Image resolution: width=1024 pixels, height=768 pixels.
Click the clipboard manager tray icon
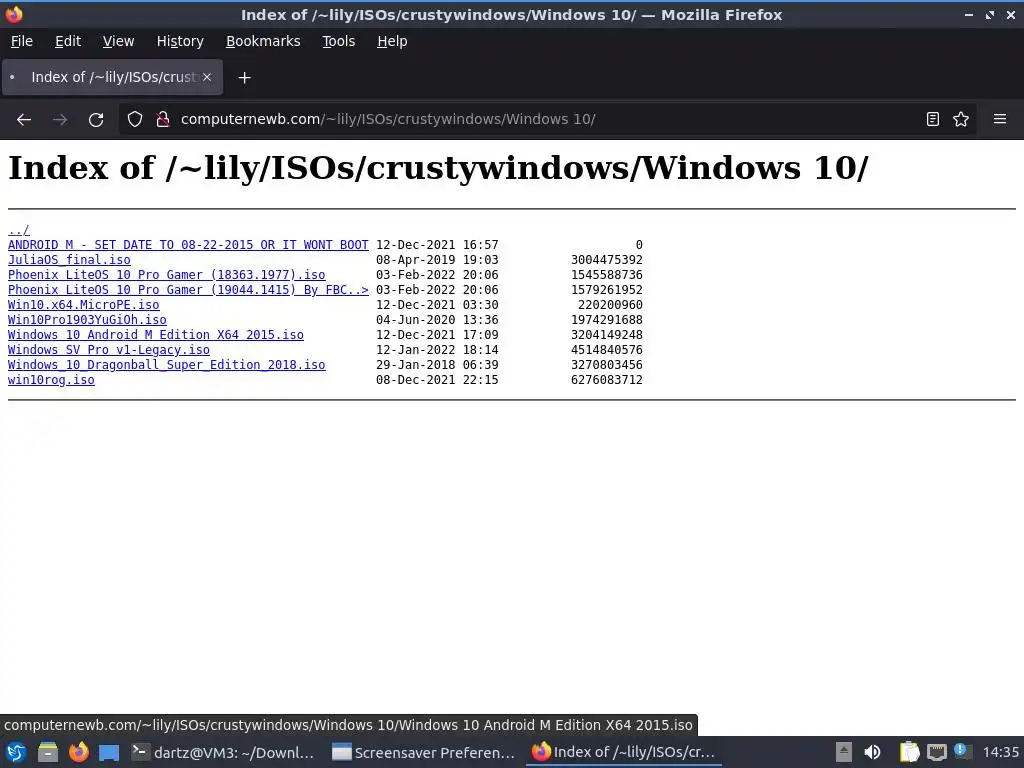909,752
